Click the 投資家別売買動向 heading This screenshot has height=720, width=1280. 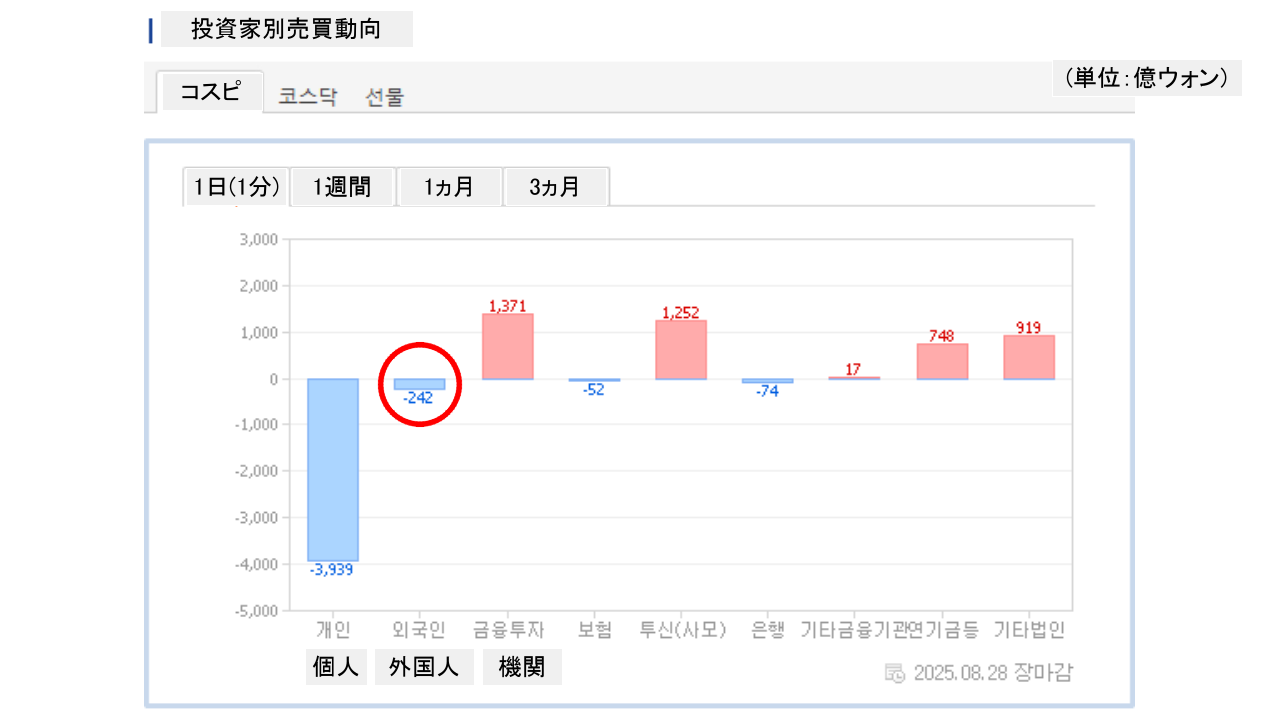point(286,29)
